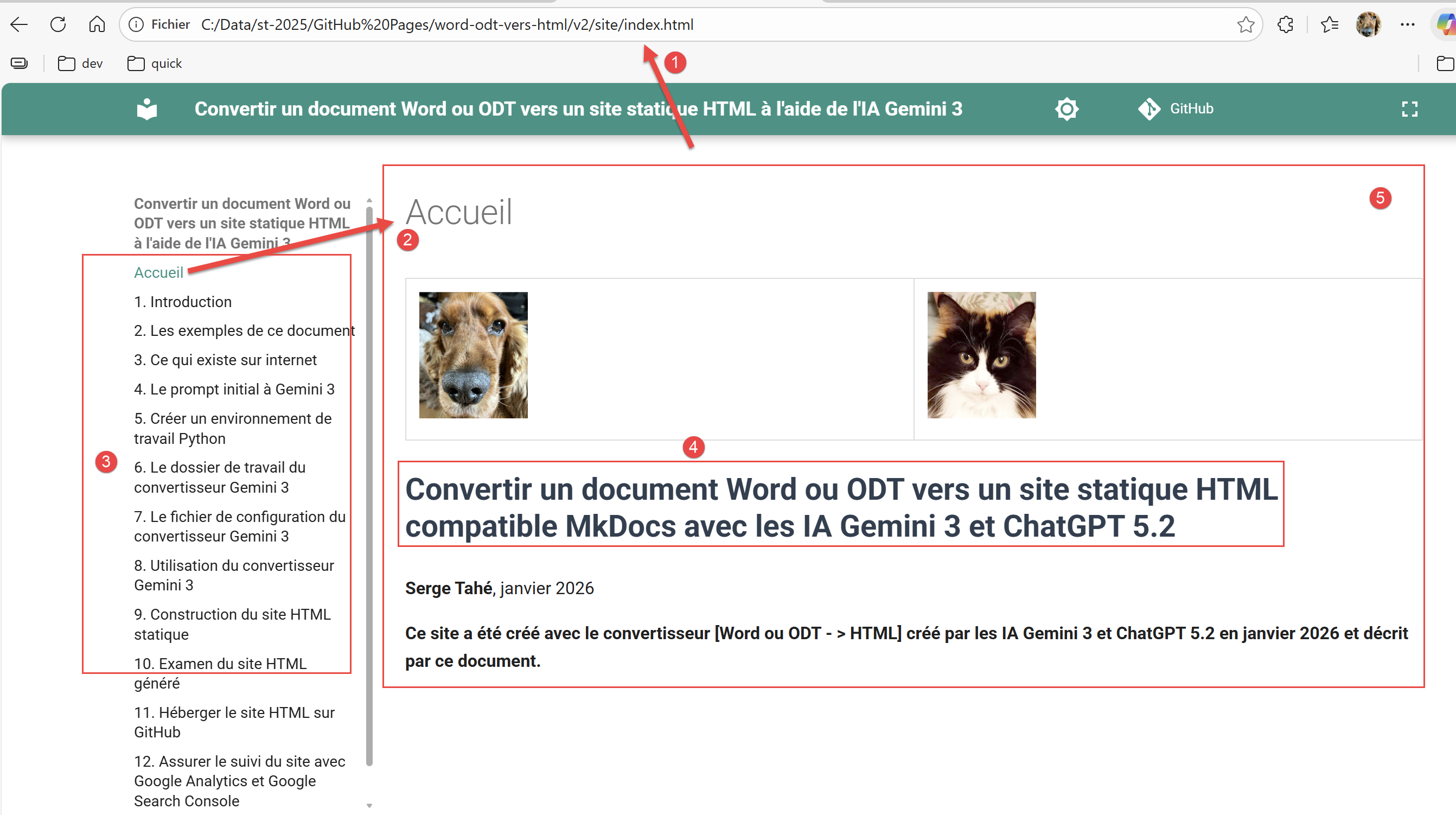The width and height of the screenshot is (1456, 815).
Task: Select Accueil in the navigation sidebar
Action: click(x=158, y=272)
